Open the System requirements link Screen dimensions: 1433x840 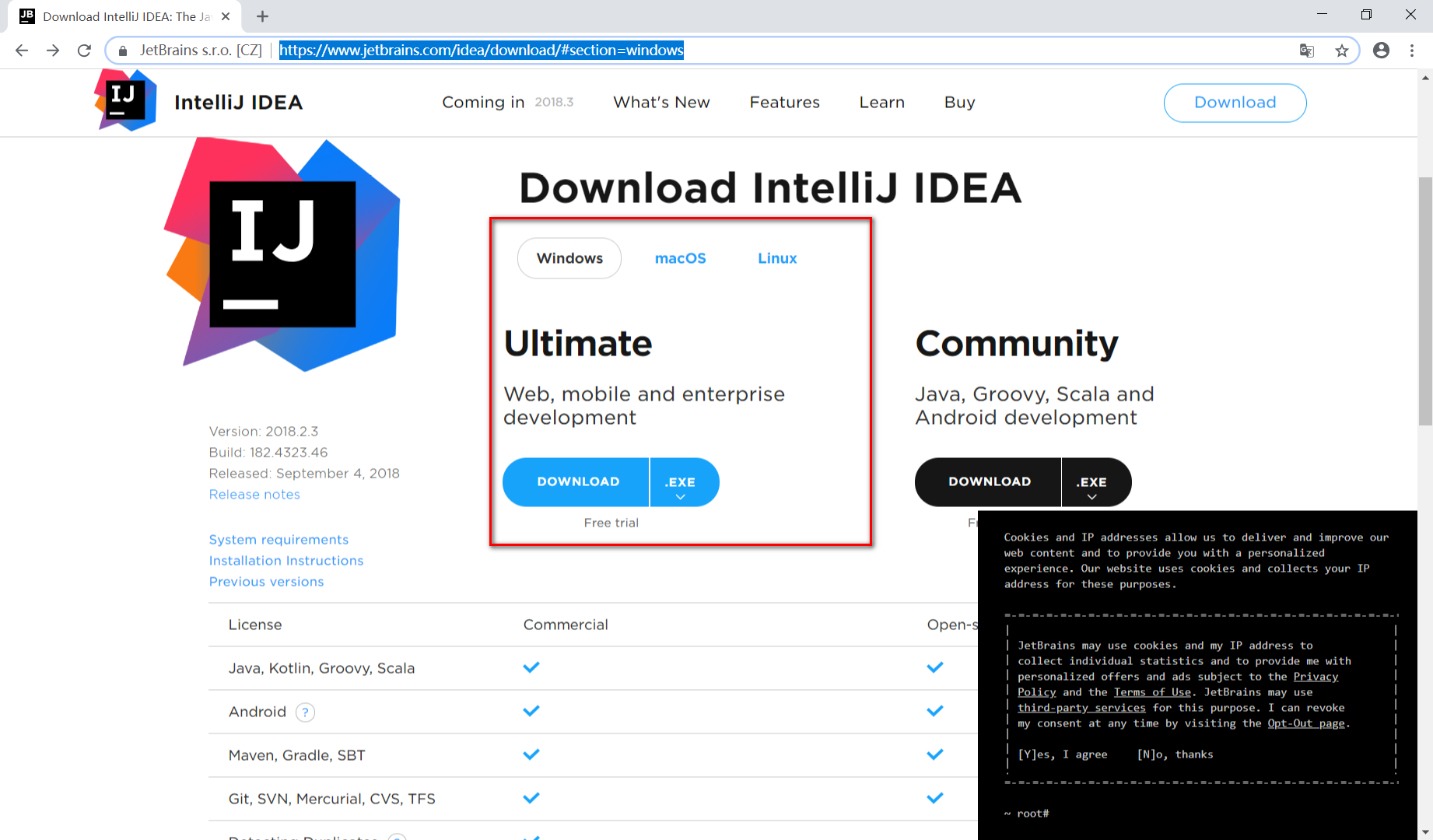coord(279,540)
